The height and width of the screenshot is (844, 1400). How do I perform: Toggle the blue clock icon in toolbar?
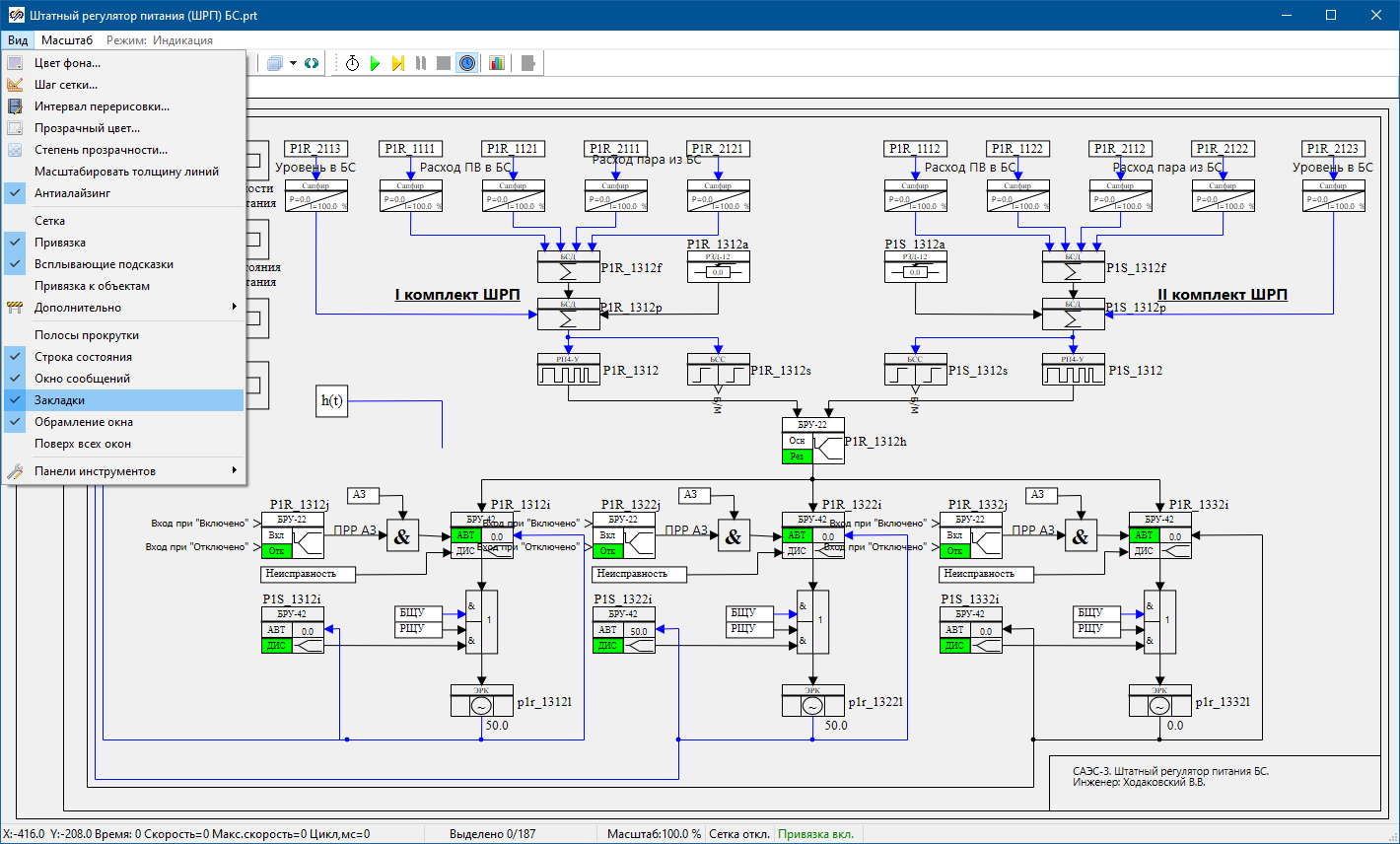[467, 63]
